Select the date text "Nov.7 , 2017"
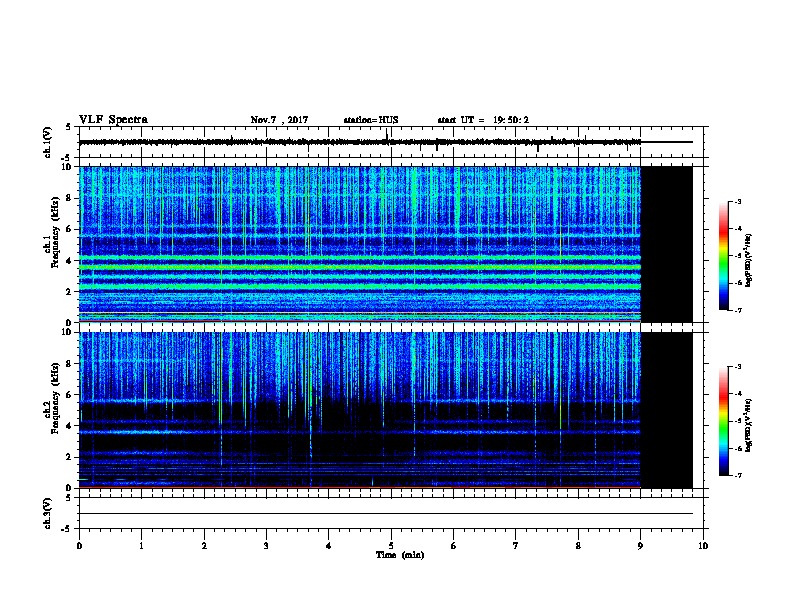The height and width of the screenshot is (612, 792). tap(279, 120)
